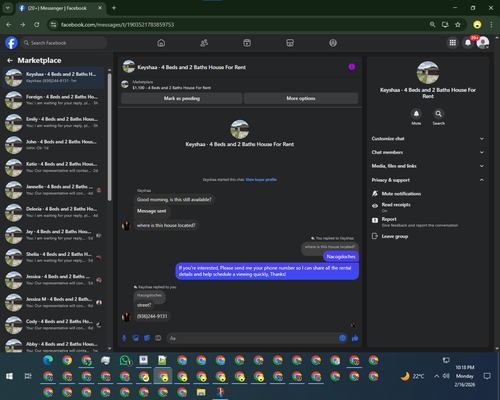500x400 pixels.
Task: Open Shelia conversation in the list
Action: click(54, 257)
